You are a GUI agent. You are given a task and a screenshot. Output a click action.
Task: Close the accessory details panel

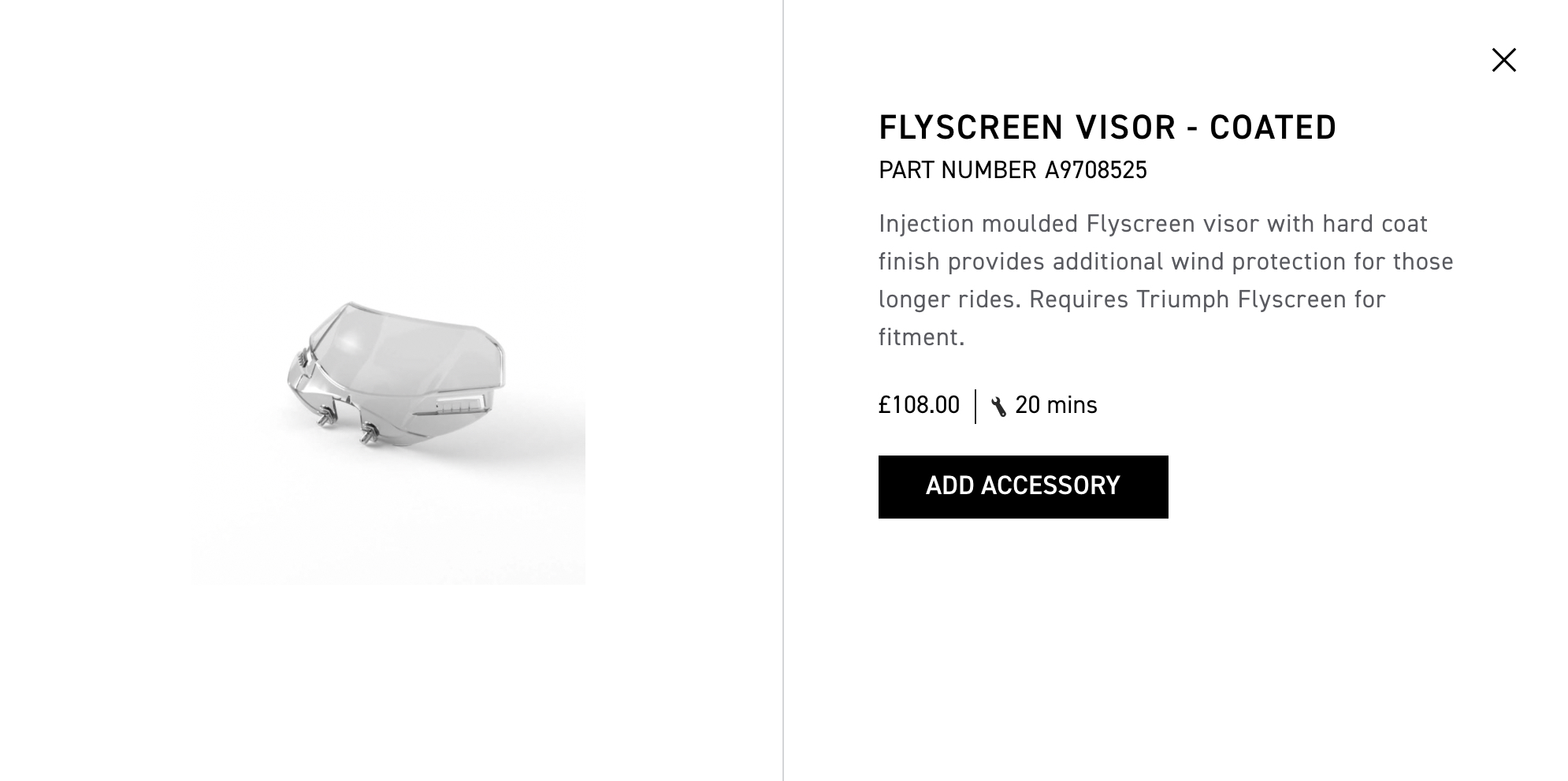[x=1503, y=60]
